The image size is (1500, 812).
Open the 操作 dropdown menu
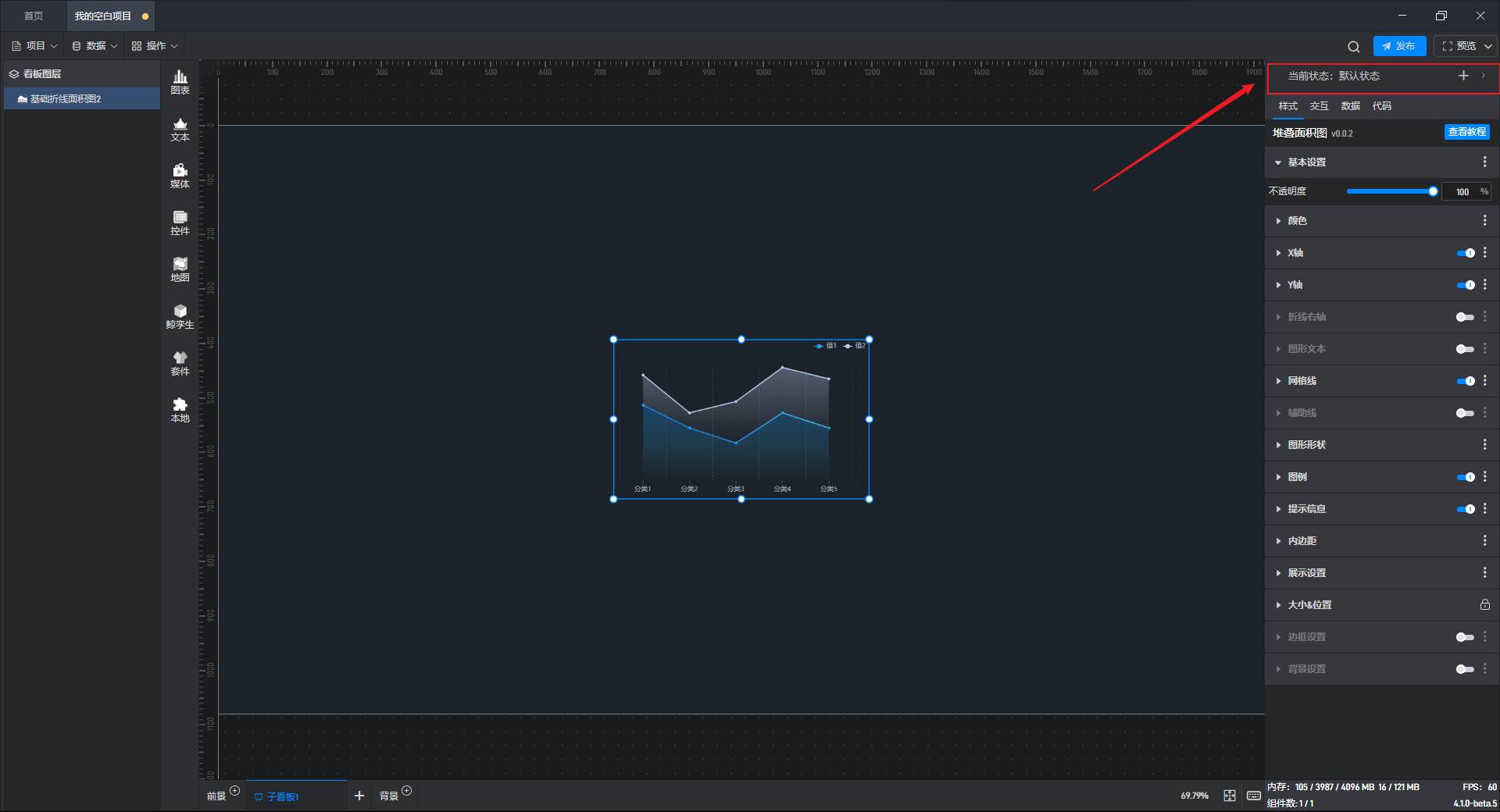coord(155,46)
